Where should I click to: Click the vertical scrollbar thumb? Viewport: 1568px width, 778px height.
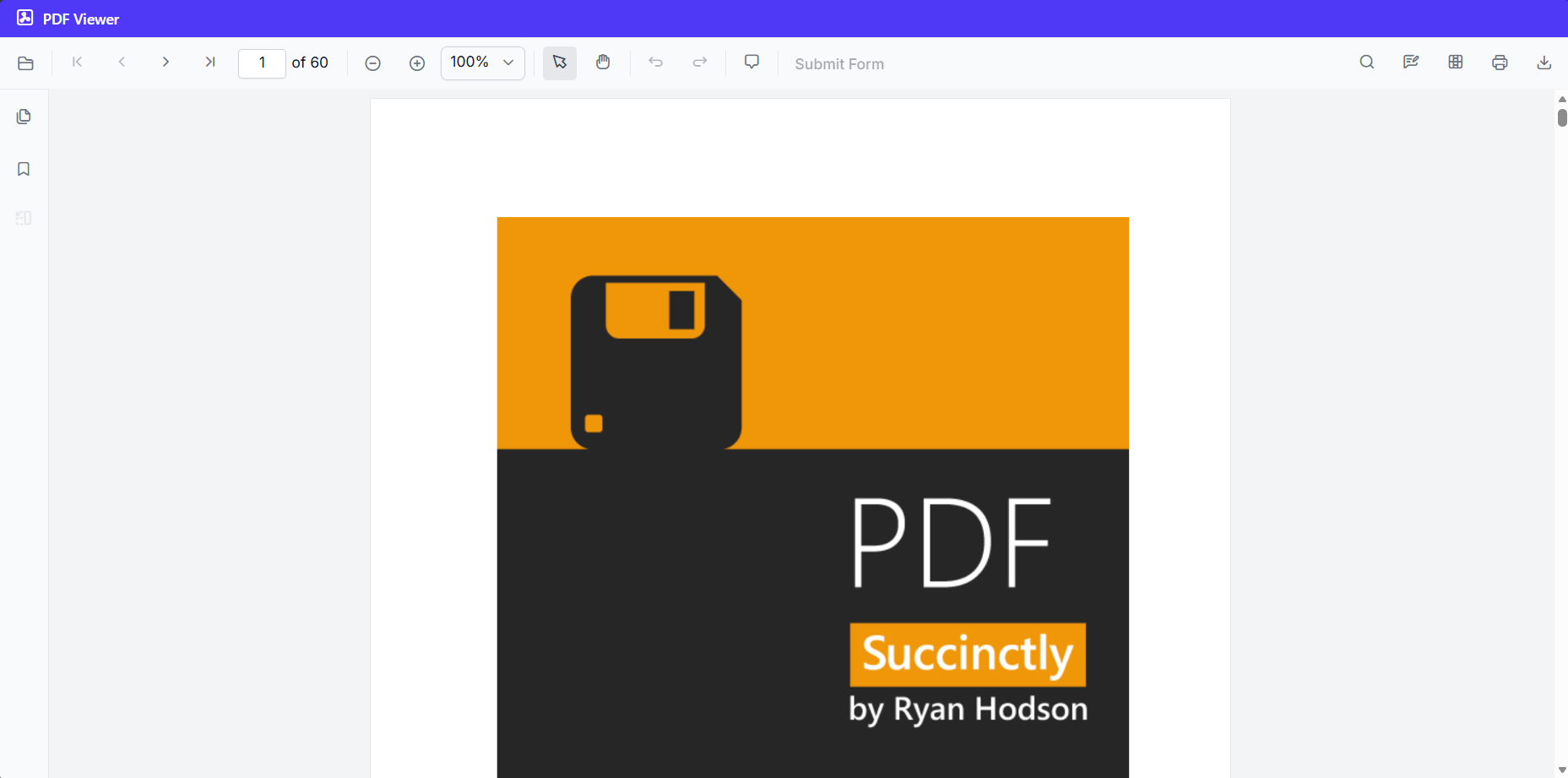coord(1562,117)
